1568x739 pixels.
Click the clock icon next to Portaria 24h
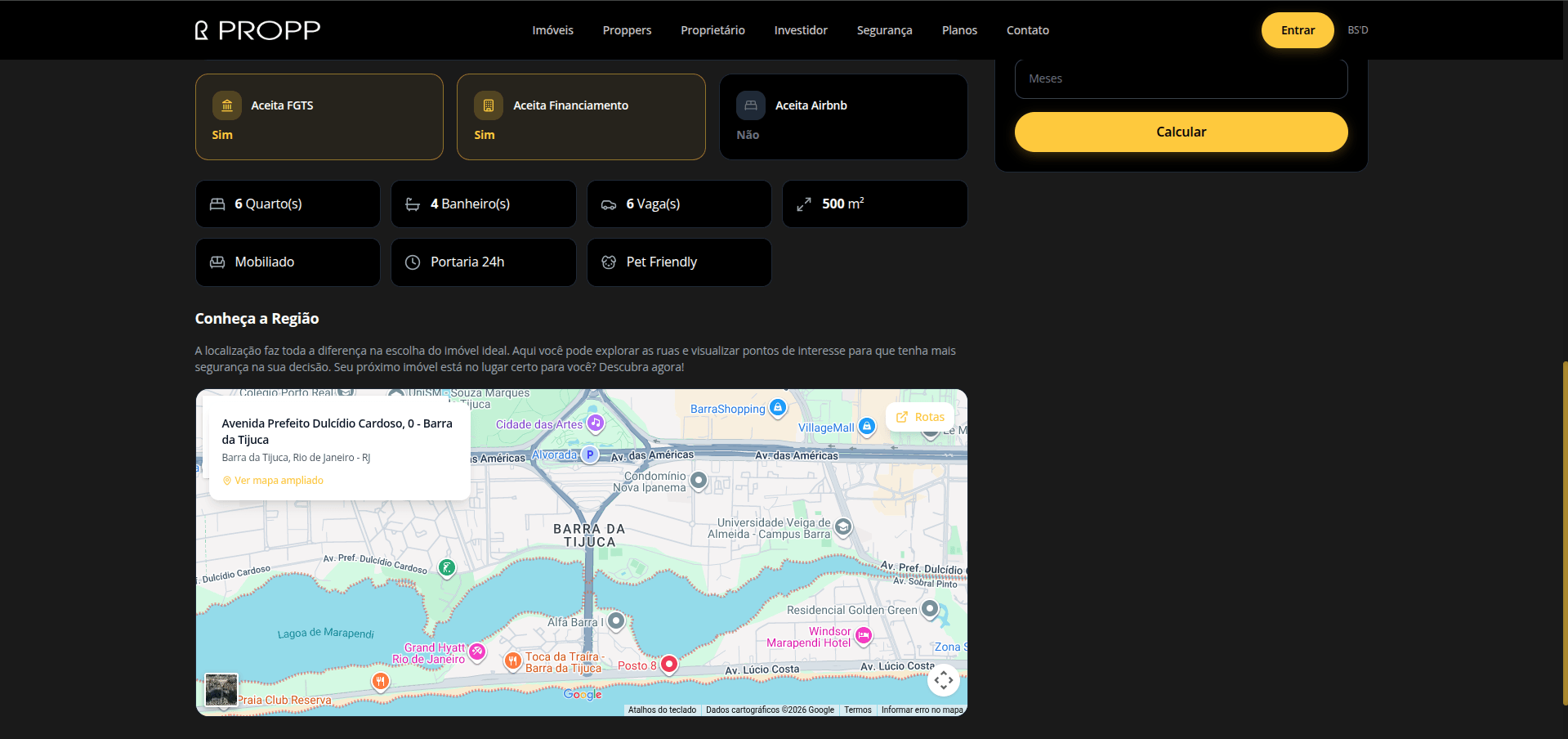(x=413, y=262)
